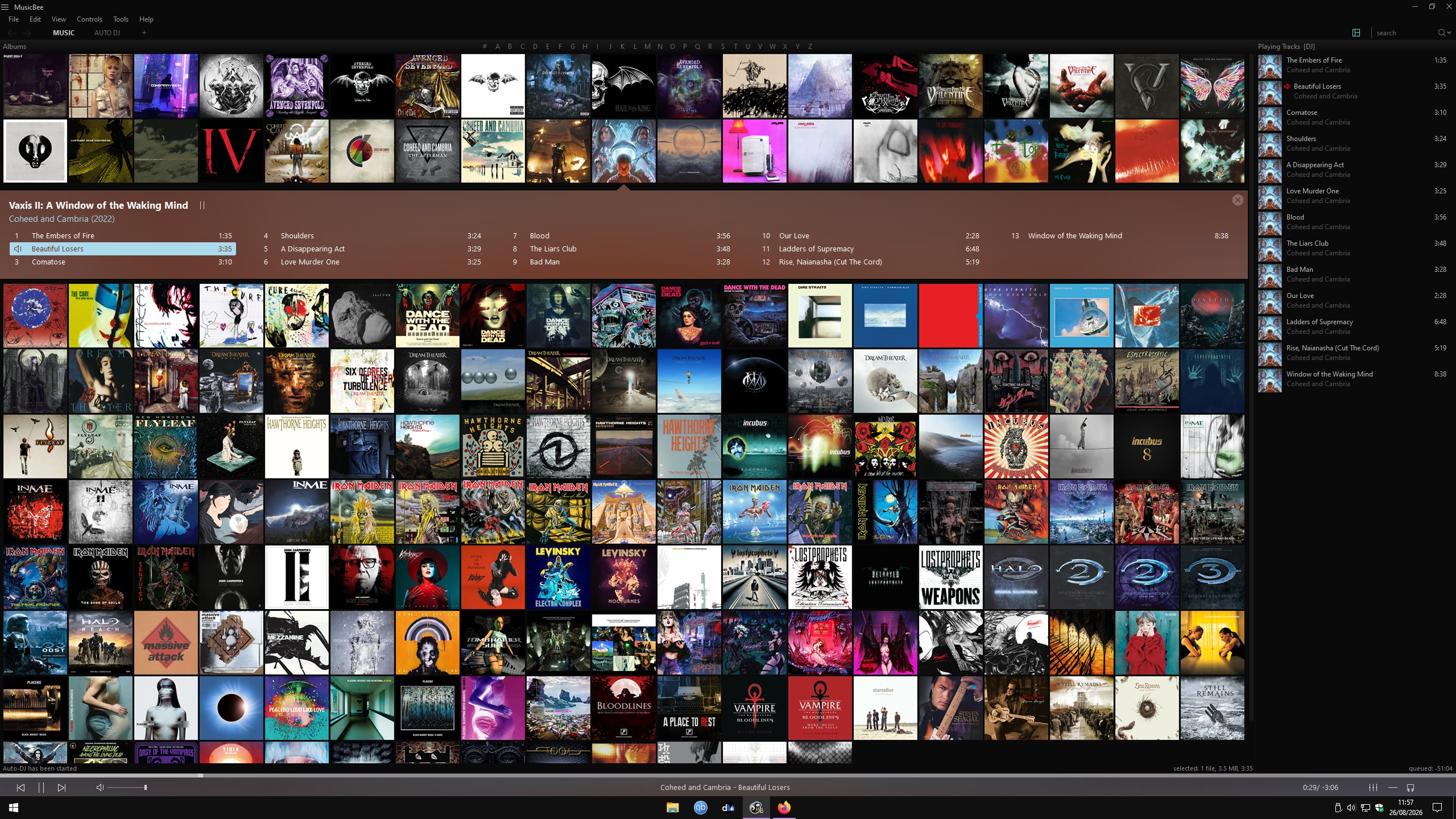The width and height of the screenshot is (1456, 819).
Task: Click the dash icon right of the equalizer
Action: pyautogui.click(x=1392, y=788)
